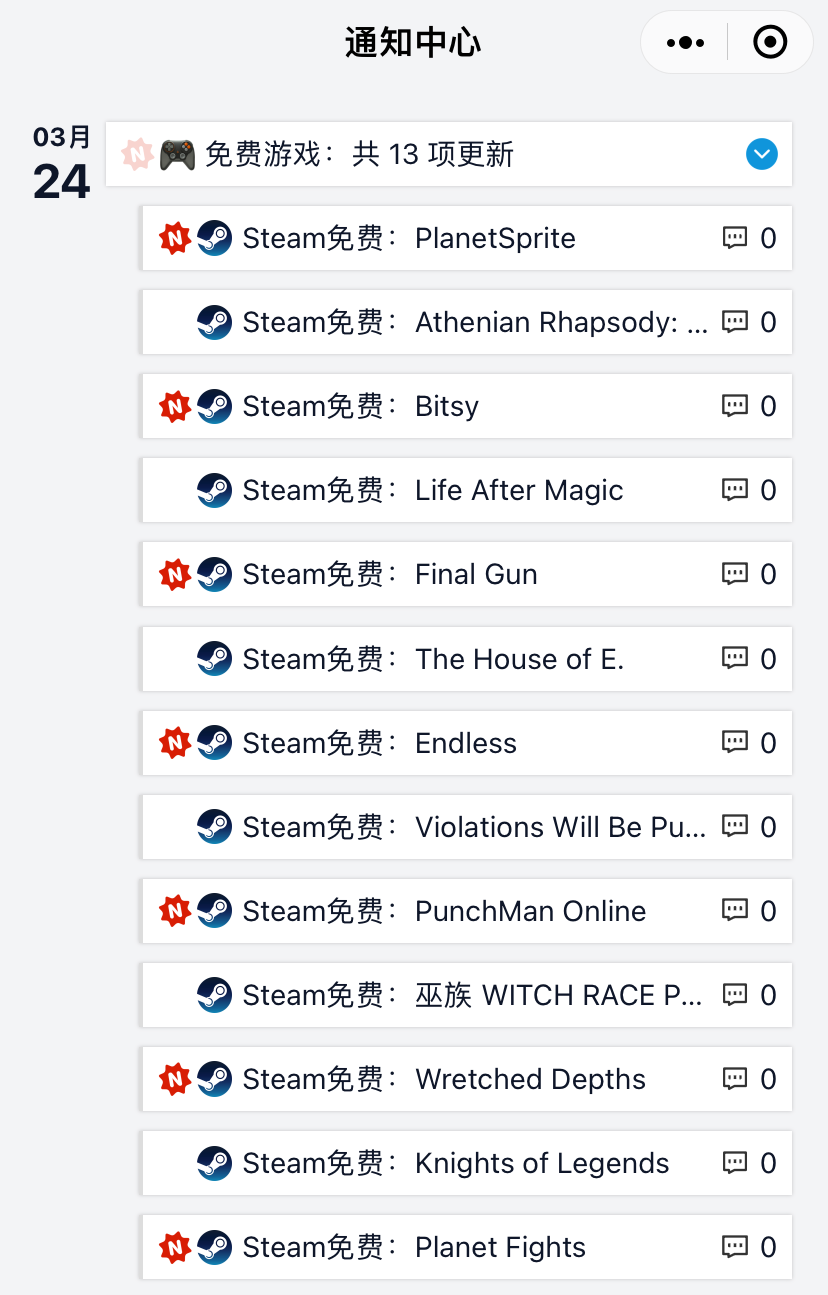Select the Planet Fights notification
The width and height of the screenshot is (828, 1295).
tap(467, 1247)
